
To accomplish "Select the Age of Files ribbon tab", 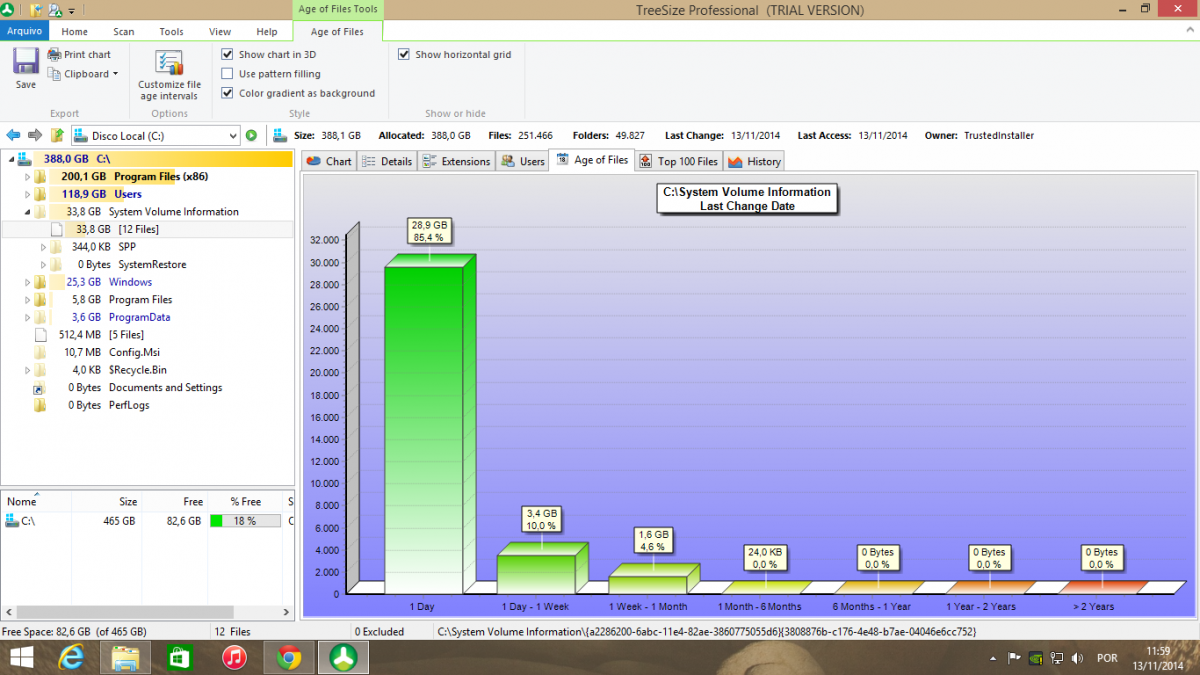I will pos(338,32).
